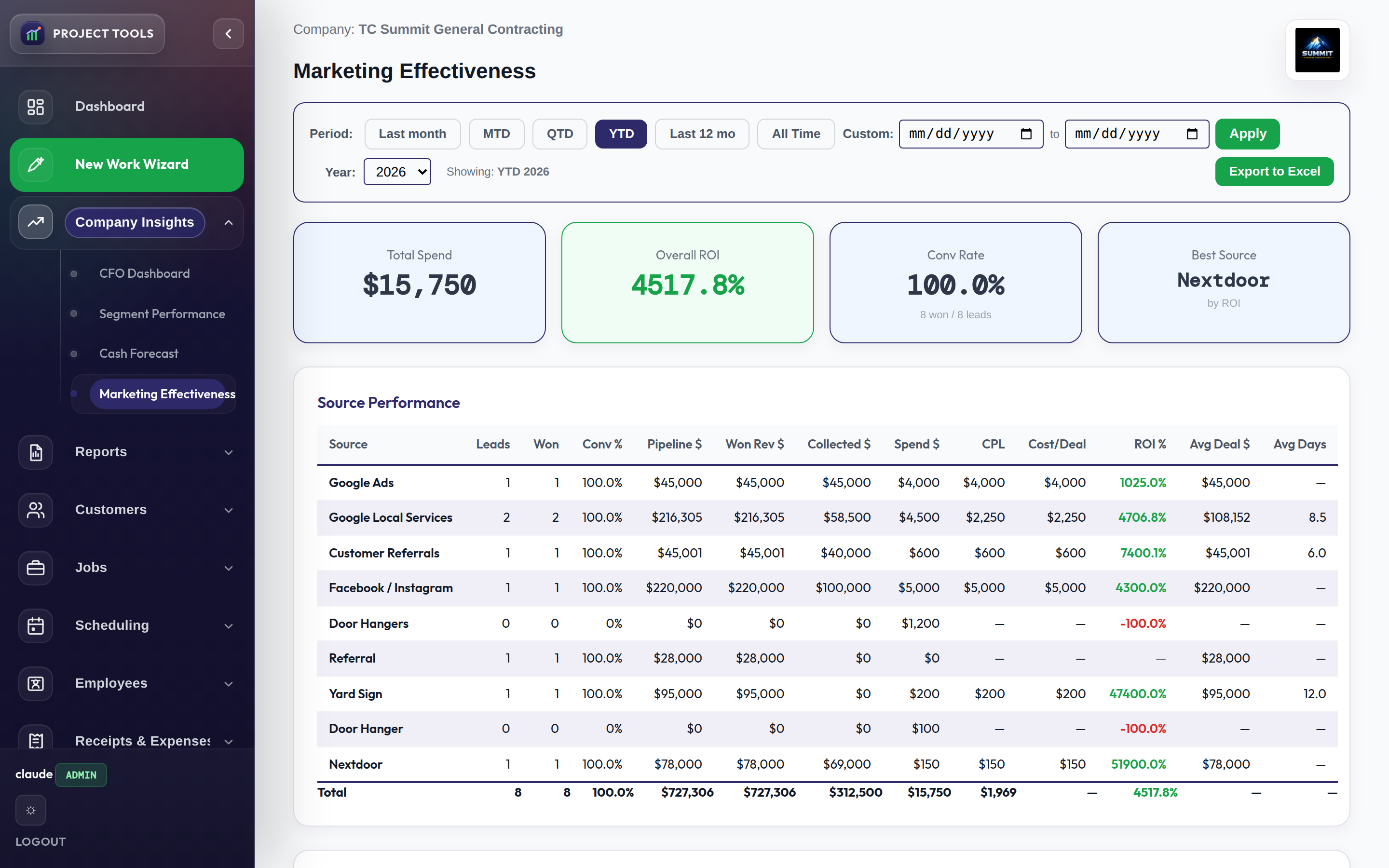Click the 47400.0% ROI value

[x=1137, y=694]
